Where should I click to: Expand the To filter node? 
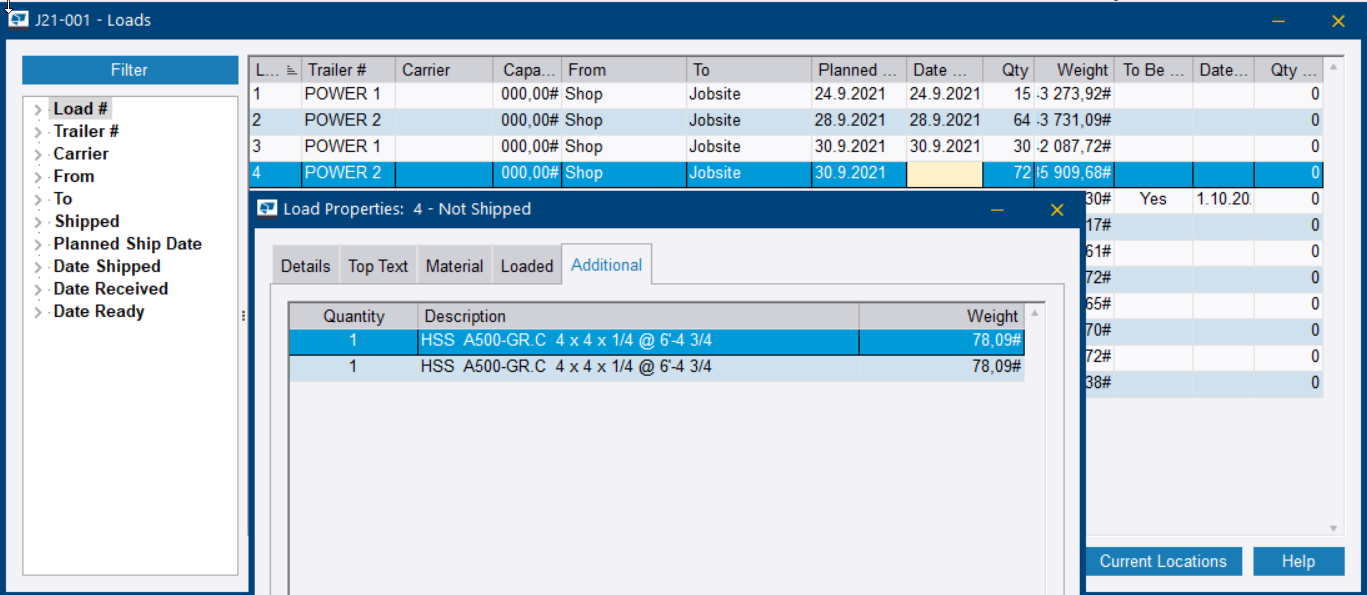pyautogui.click(x=38, y=199)
